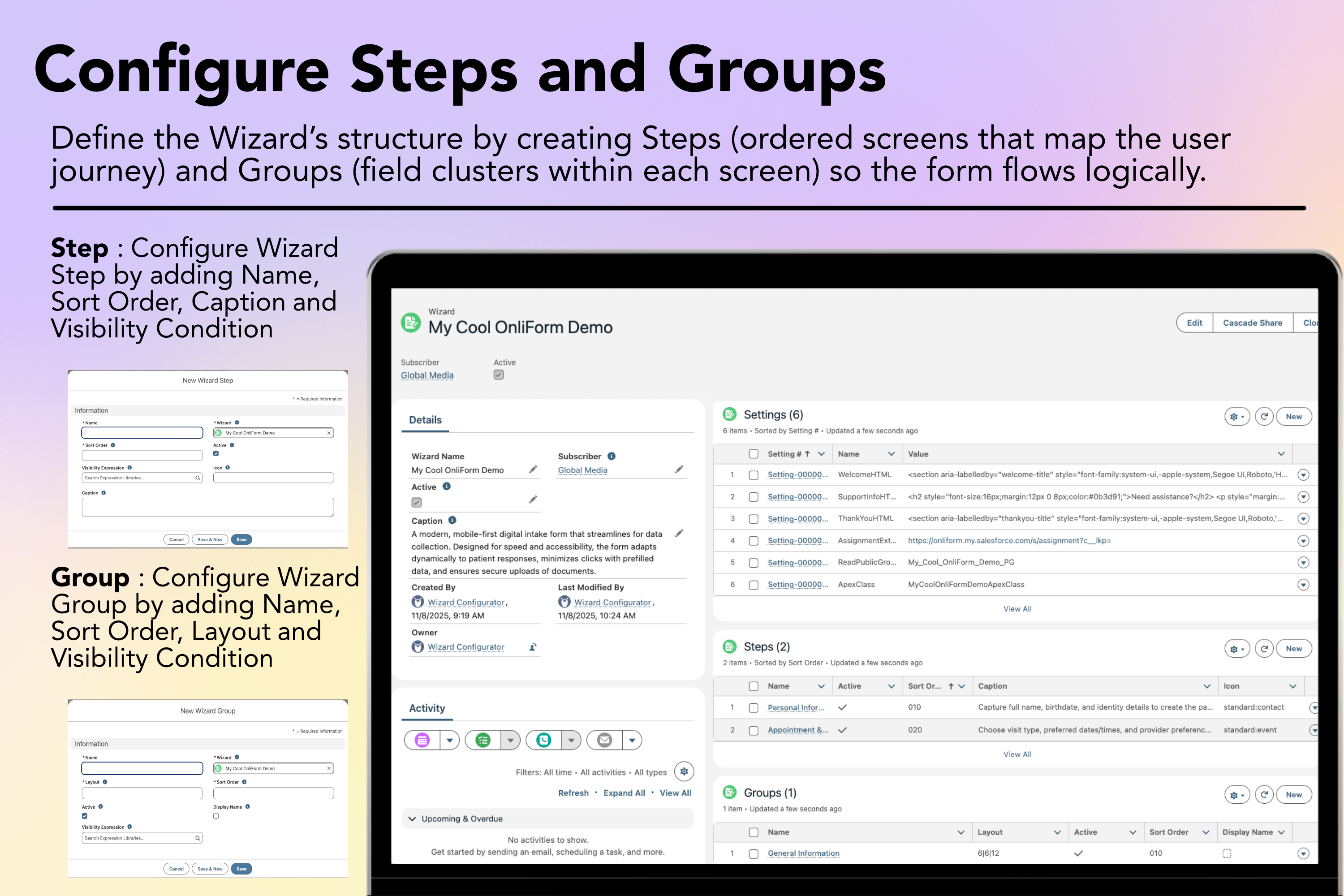Click Save & New in New Wizard Step dialog

(x=210, y=539)
